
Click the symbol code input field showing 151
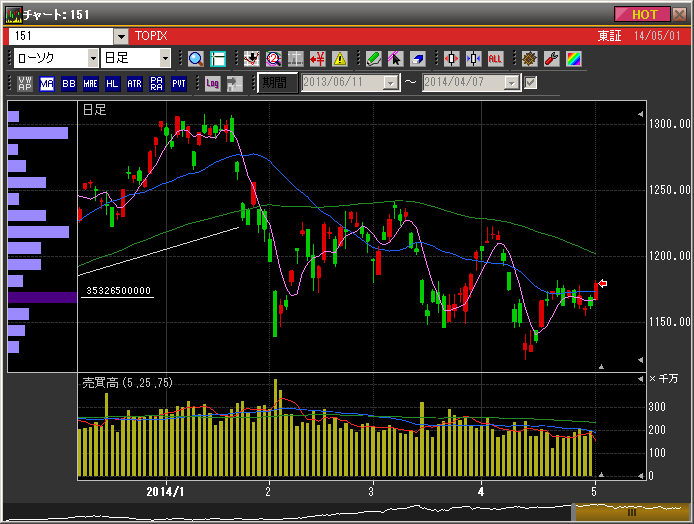60,36
